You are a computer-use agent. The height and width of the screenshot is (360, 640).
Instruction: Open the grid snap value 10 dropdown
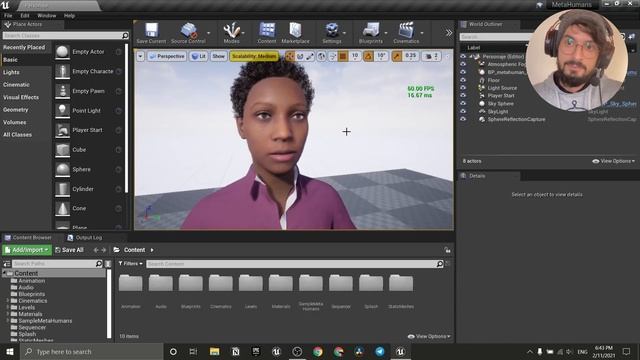point(355,56)
